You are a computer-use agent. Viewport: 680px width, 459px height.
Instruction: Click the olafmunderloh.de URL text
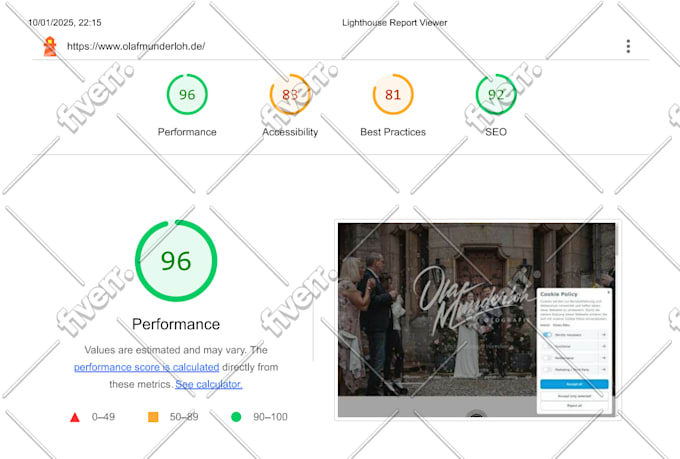click(136, 46)
